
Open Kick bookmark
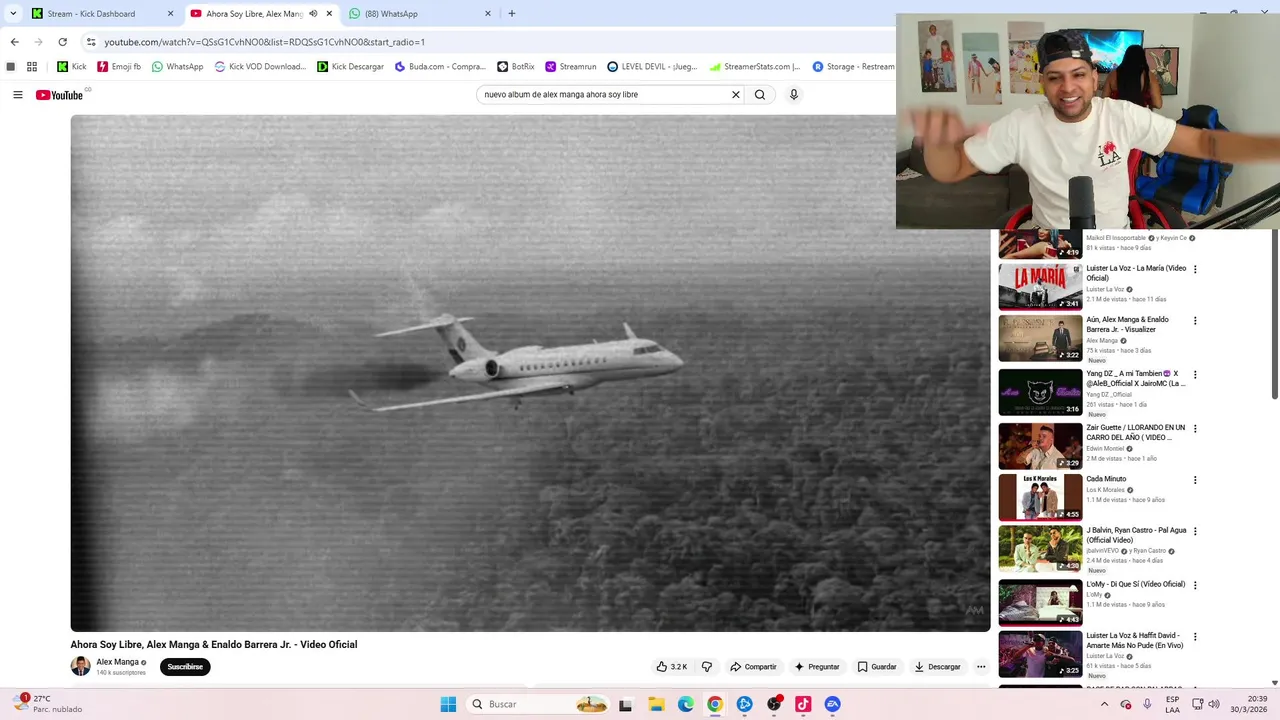click(x=72, y=67)
